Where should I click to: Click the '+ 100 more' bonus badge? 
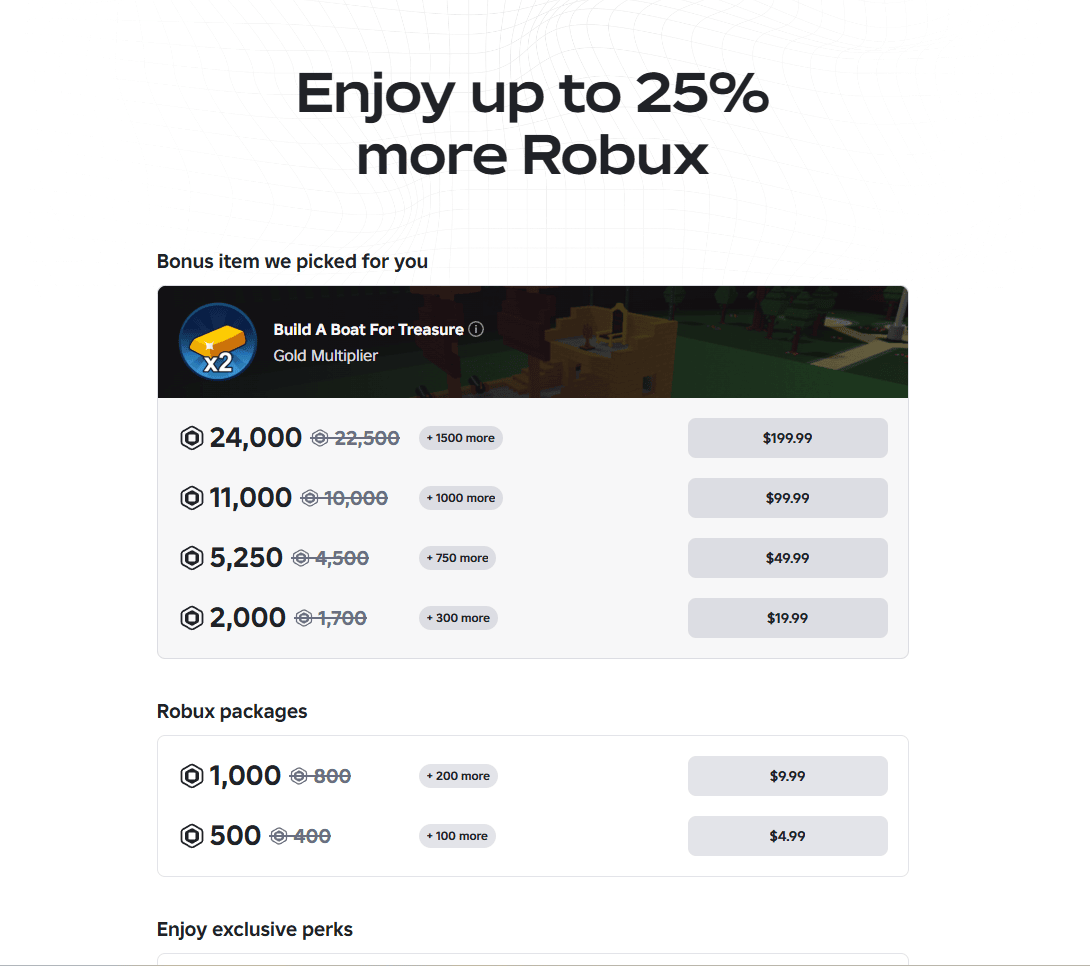457,836
